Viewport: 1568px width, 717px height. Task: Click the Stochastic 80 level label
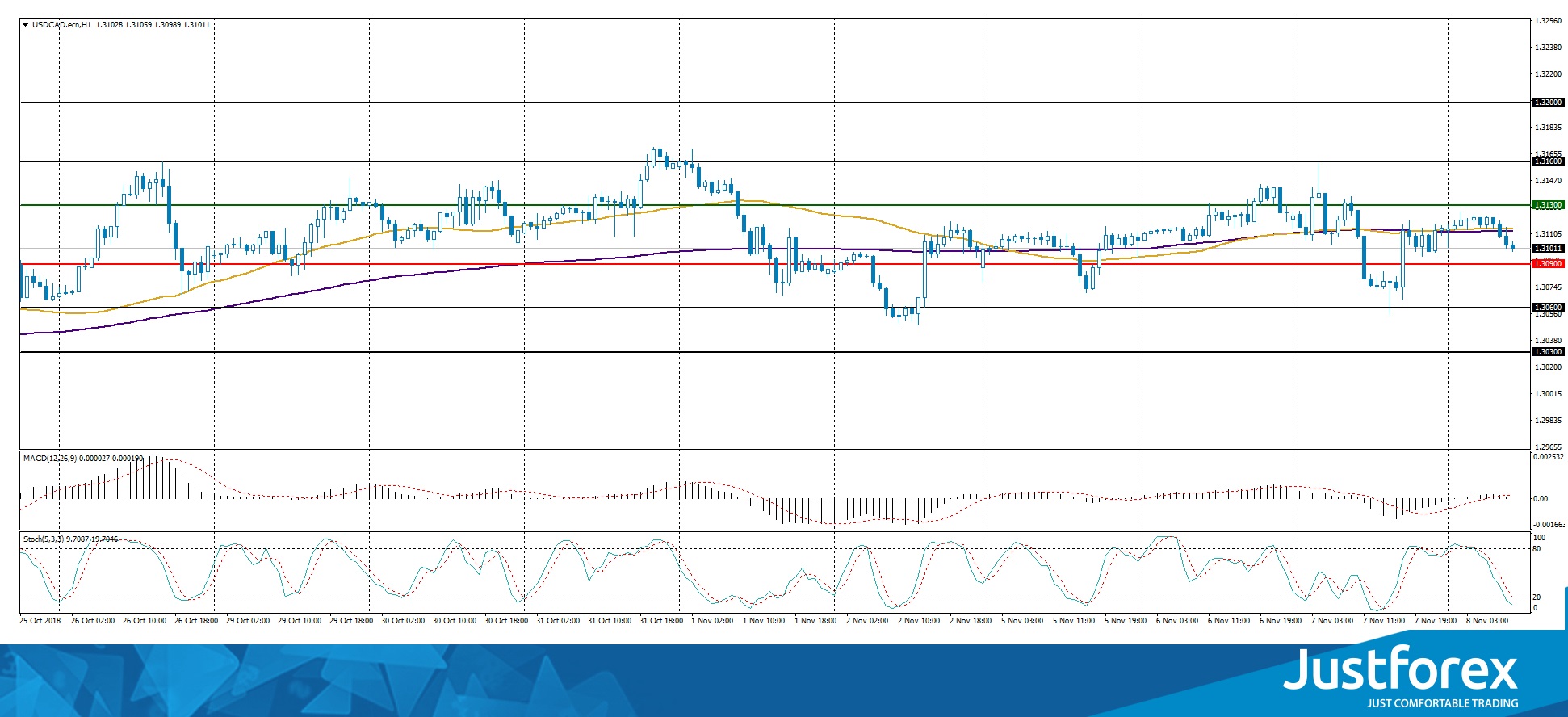point(1537,549)
